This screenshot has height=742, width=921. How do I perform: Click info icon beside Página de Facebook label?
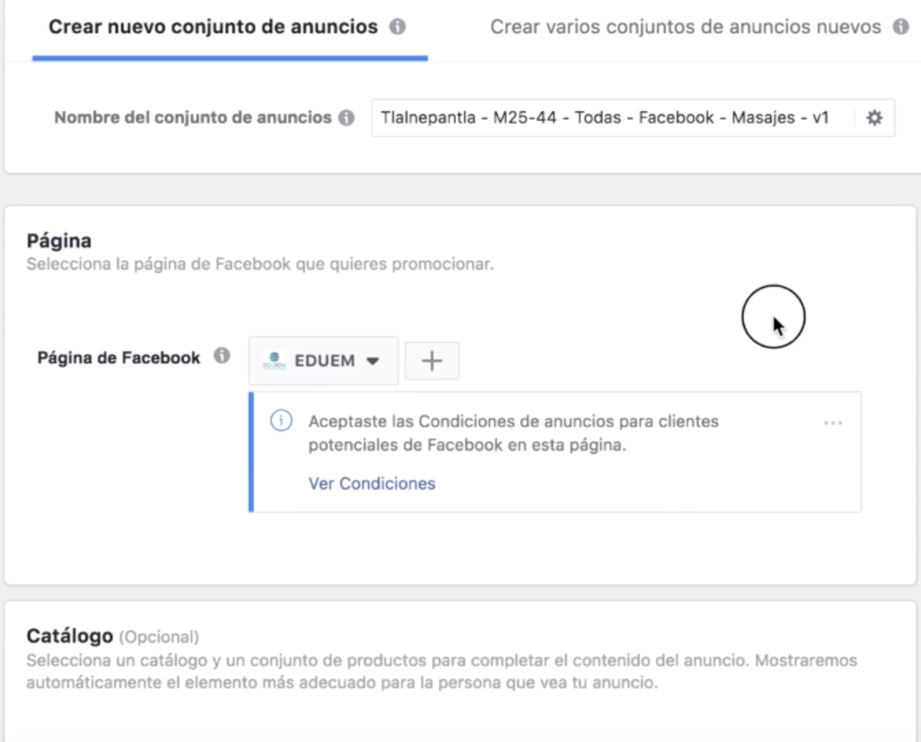tap(222, 357)
